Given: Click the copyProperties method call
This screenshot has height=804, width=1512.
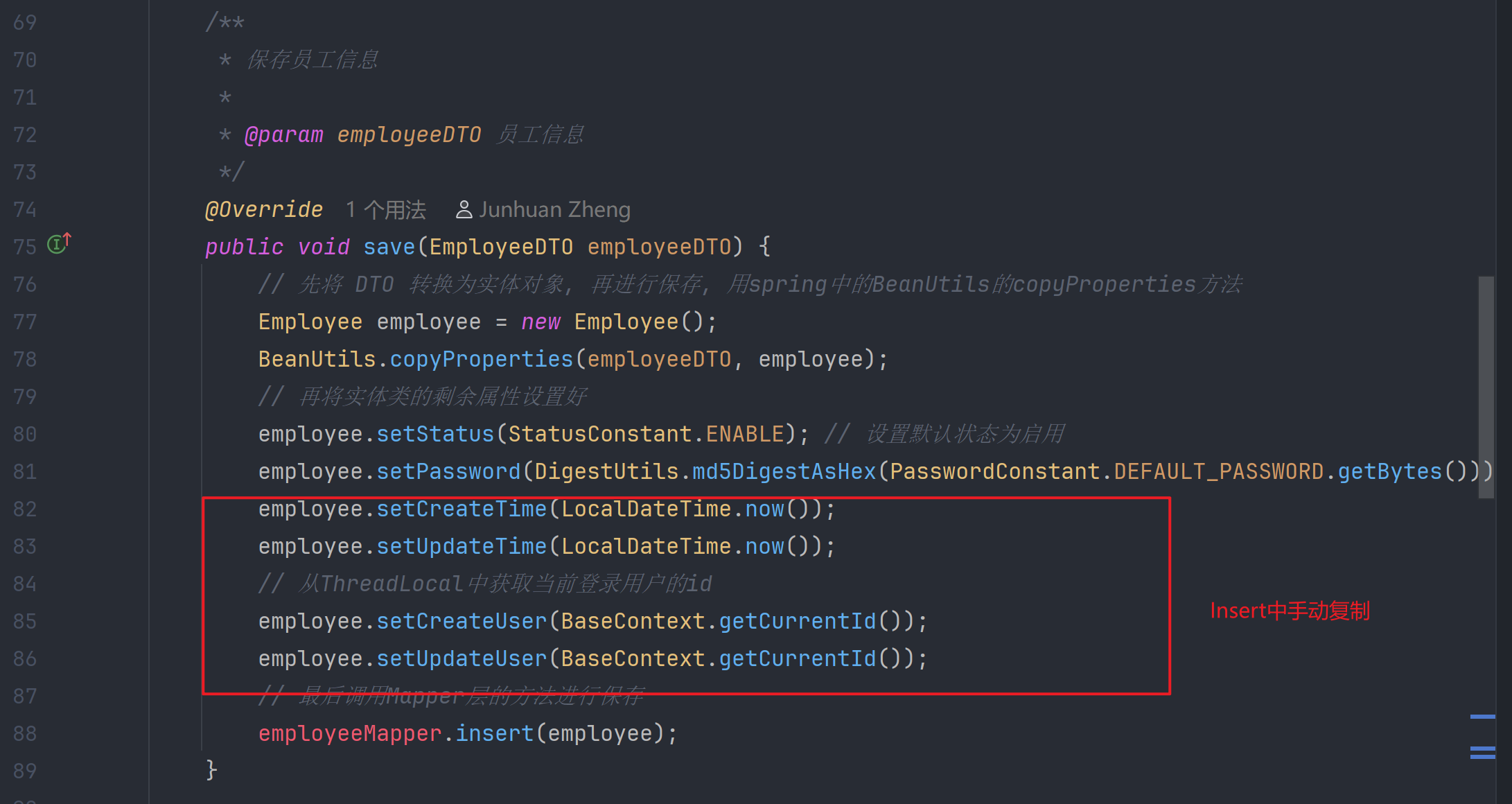Looking at the screenshot, I should point(481,359).
